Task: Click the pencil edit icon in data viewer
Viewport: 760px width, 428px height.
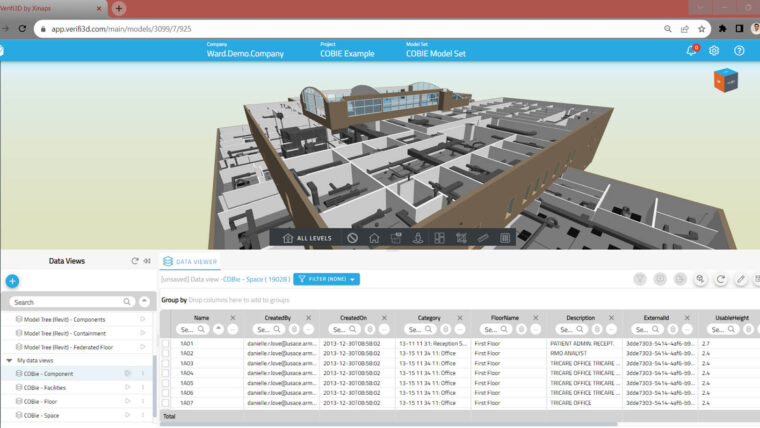Action: click(x=741, y=279)
